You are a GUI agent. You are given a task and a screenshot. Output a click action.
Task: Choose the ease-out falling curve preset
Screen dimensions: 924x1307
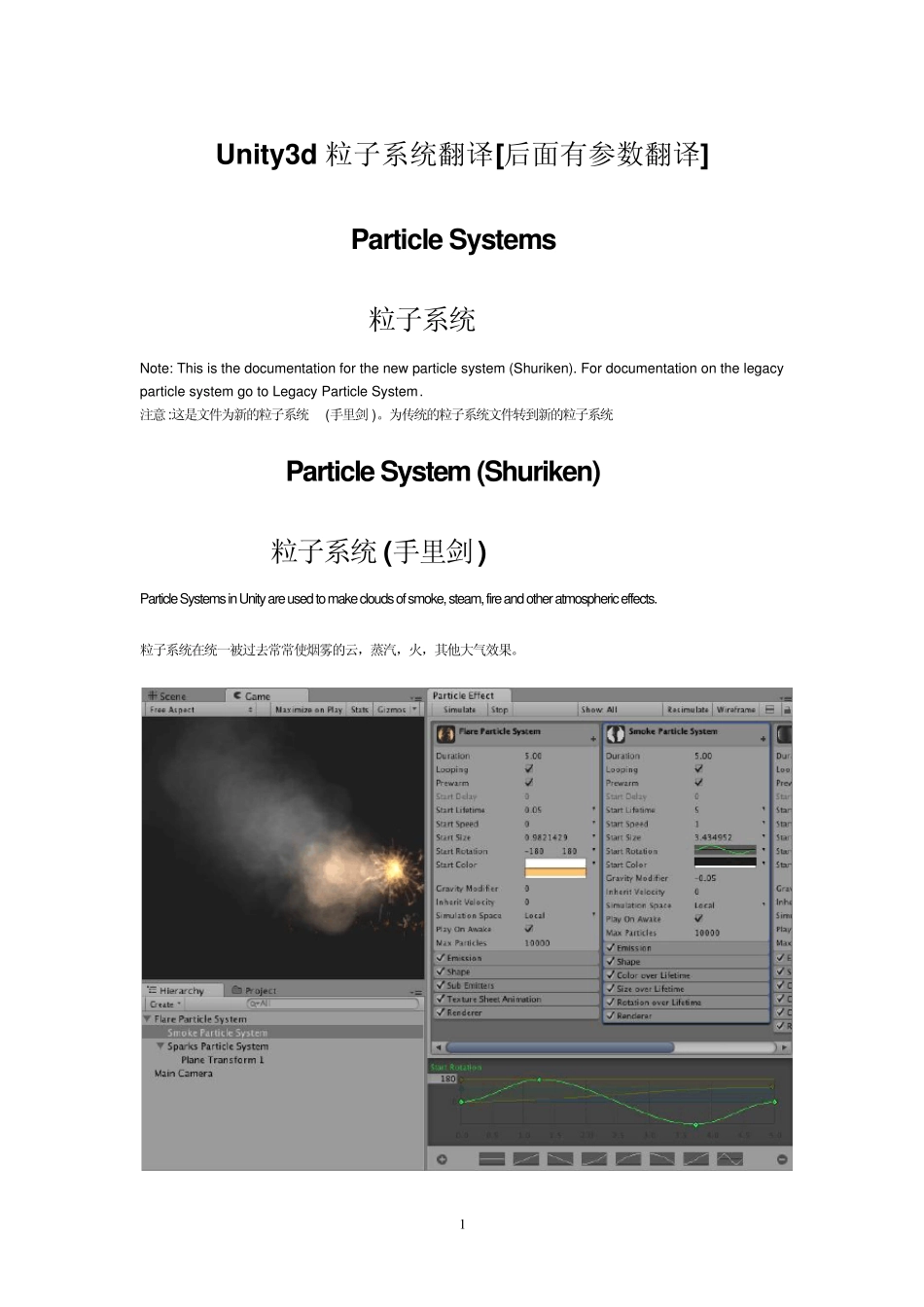[661, 1158]
